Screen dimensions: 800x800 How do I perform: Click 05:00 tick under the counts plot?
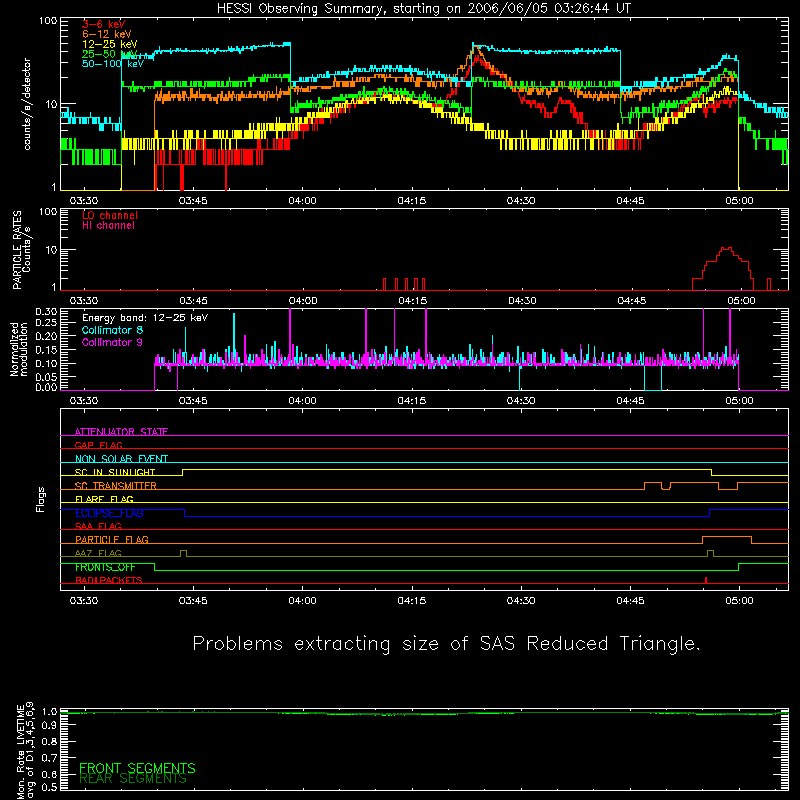pyautogui.click(x=739, y=201)
